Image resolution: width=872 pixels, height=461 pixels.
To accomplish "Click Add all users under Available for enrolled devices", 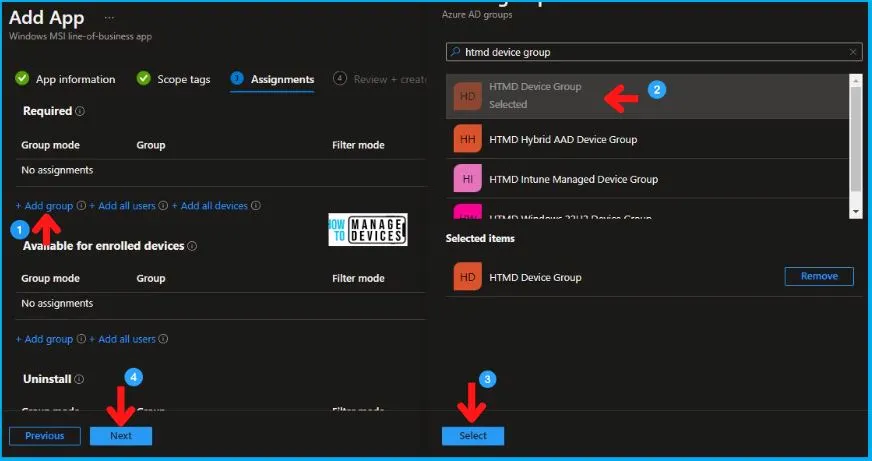I will [122, 339].
